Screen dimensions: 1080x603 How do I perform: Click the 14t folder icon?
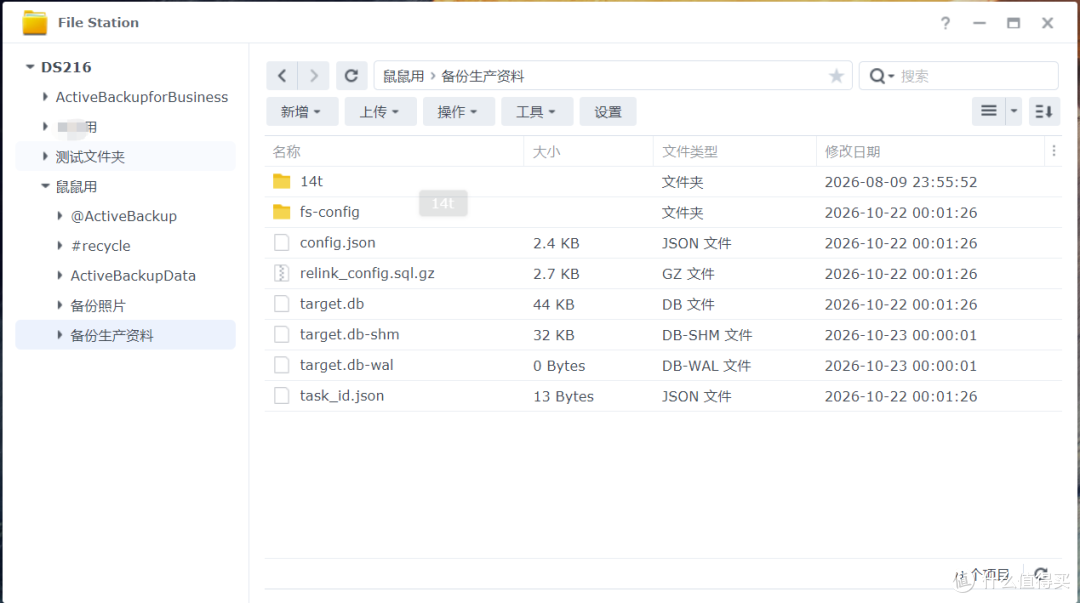[282, 181]
